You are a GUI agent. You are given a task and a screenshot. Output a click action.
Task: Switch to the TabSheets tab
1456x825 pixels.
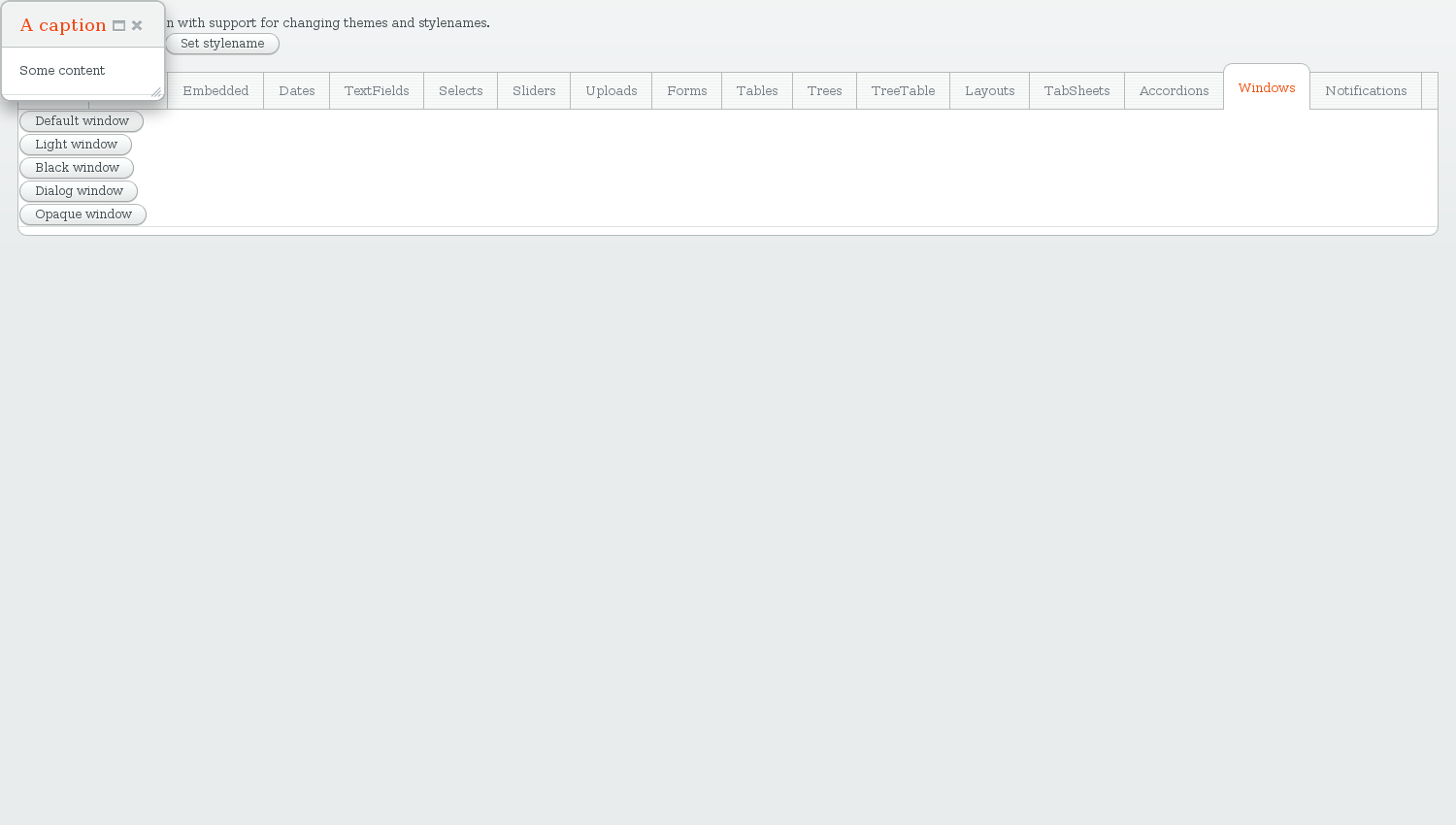(1077, 91)
